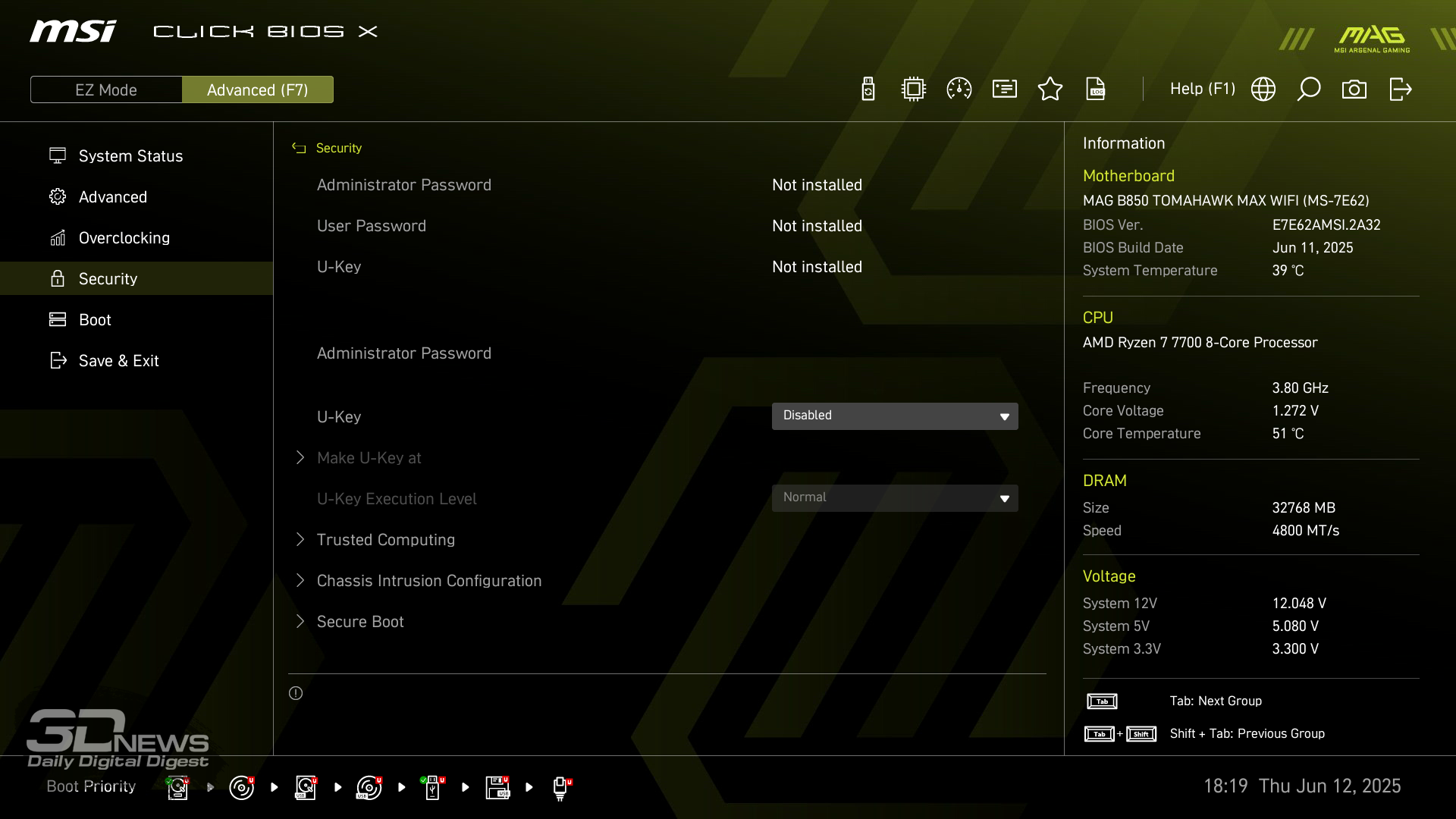
Task: Click the Overclocking chart icon
Action: (x=58, y=237)
